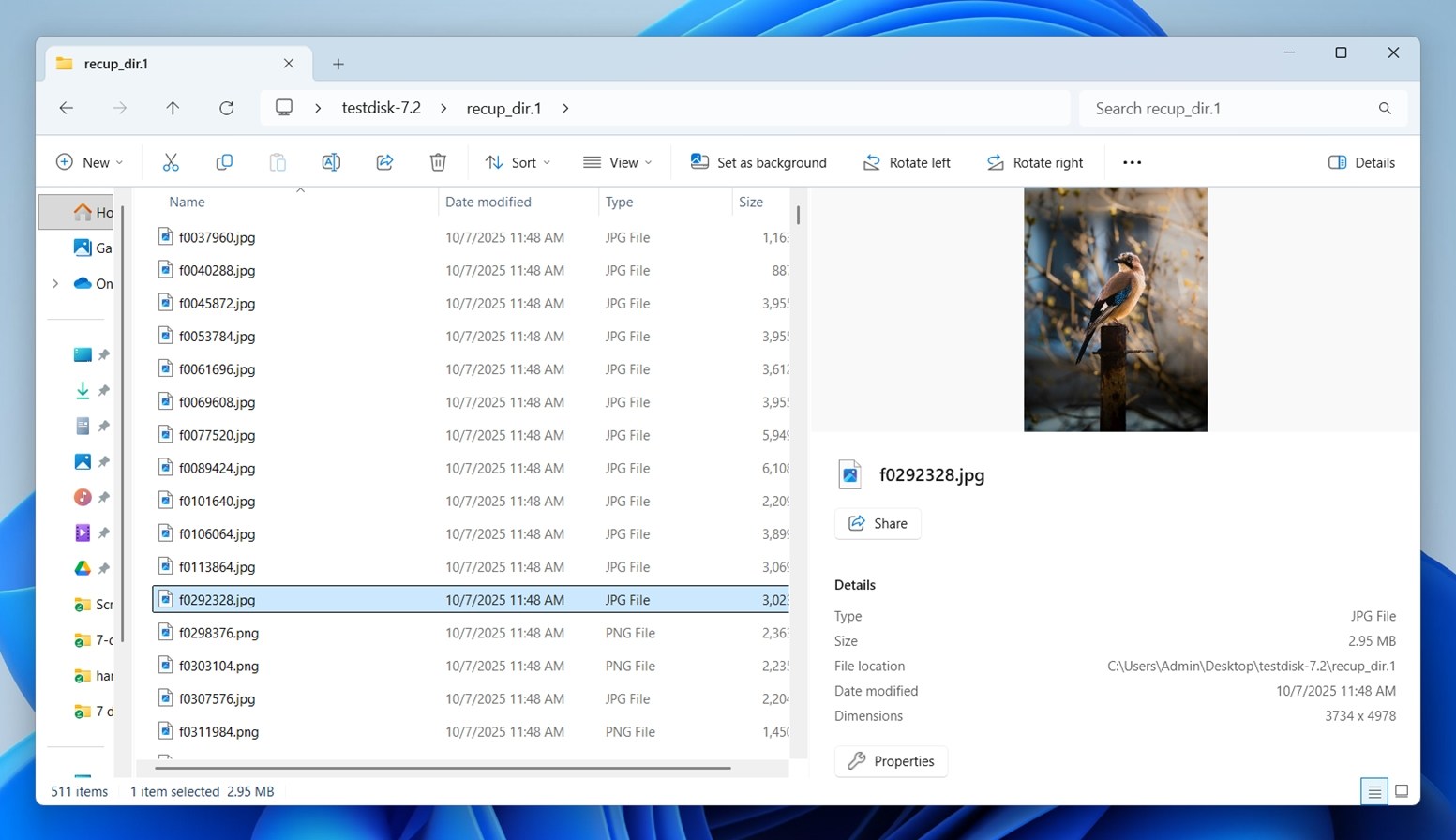Select the f0298376.png file
This screenshot has width=1456, height=840.
218,633
